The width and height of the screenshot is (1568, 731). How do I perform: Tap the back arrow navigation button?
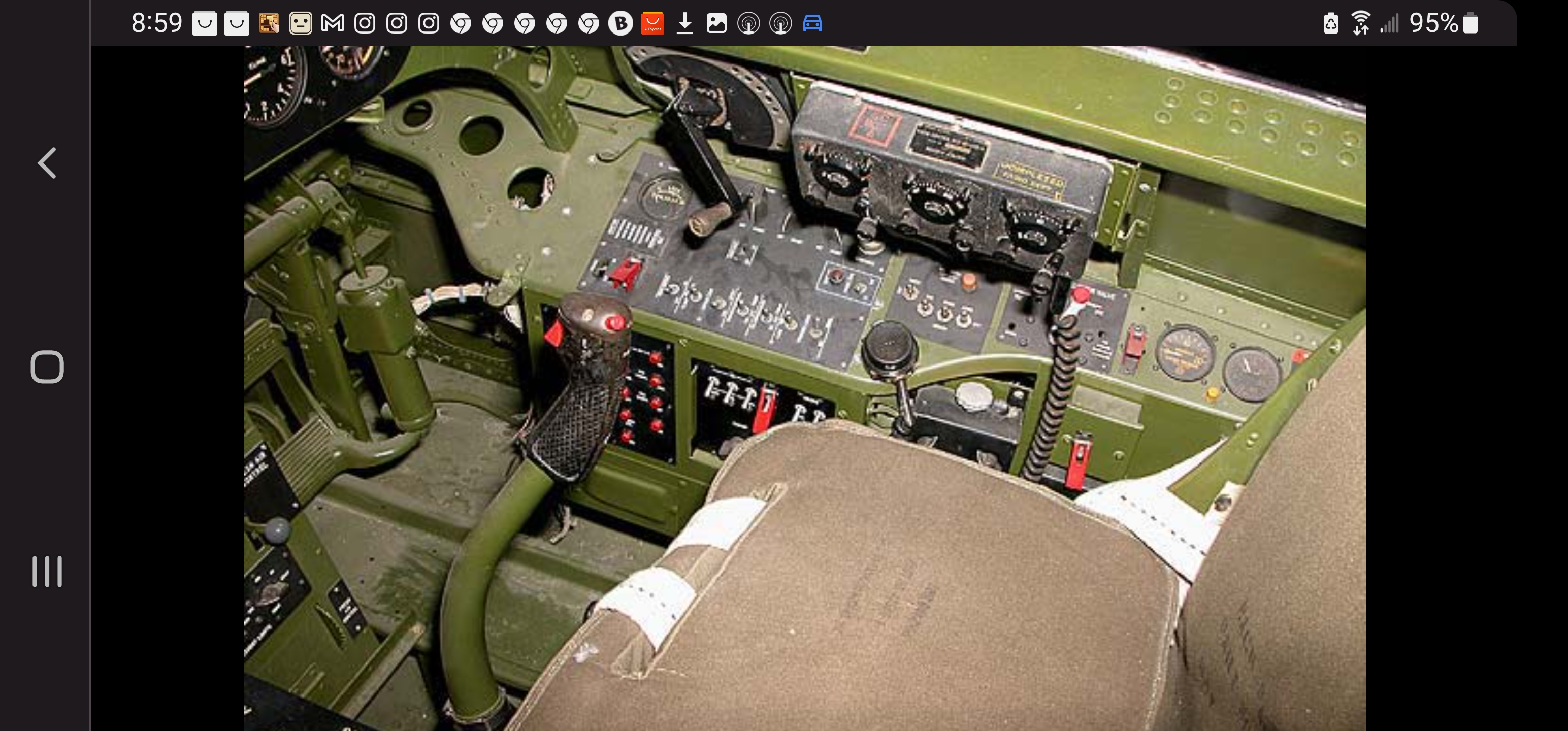(x=48, y=163)
